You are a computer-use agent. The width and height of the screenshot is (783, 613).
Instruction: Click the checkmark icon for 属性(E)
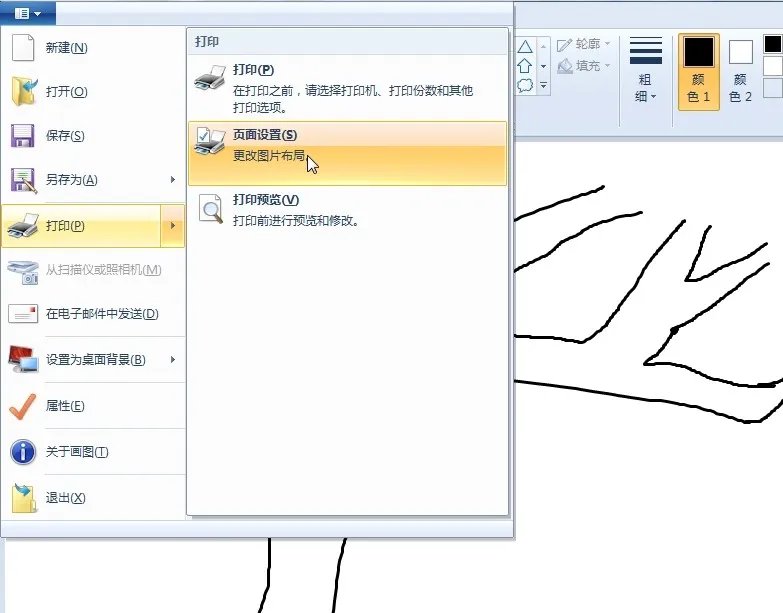(x=22, y=406)
